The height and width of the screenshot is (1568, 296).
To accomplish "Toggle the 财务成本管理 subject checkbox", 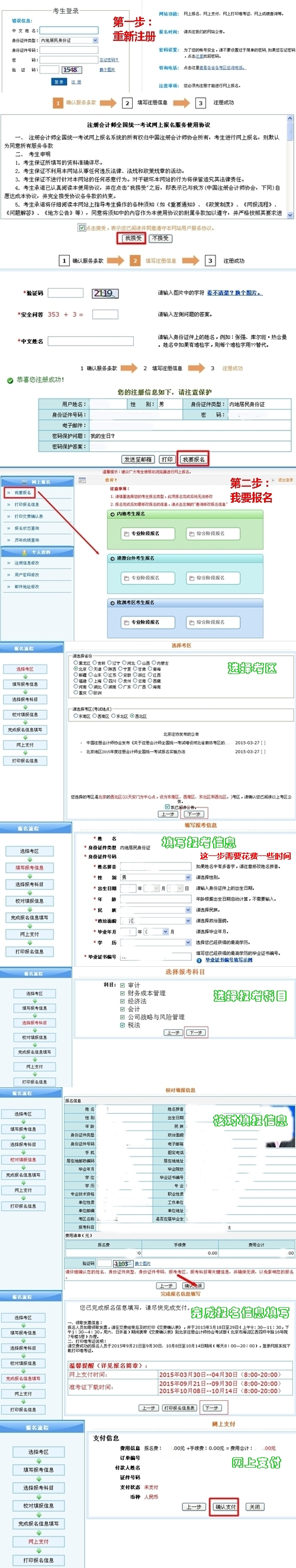I will tap(122, 993).
